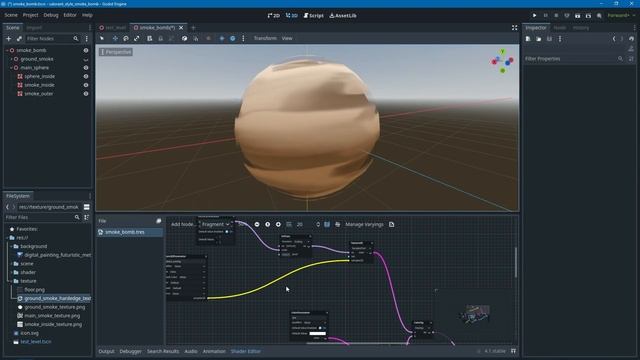Open object history list in the Inspector
Image resolution: width=640 pixels, height=360 pixels.
(631, 39)
